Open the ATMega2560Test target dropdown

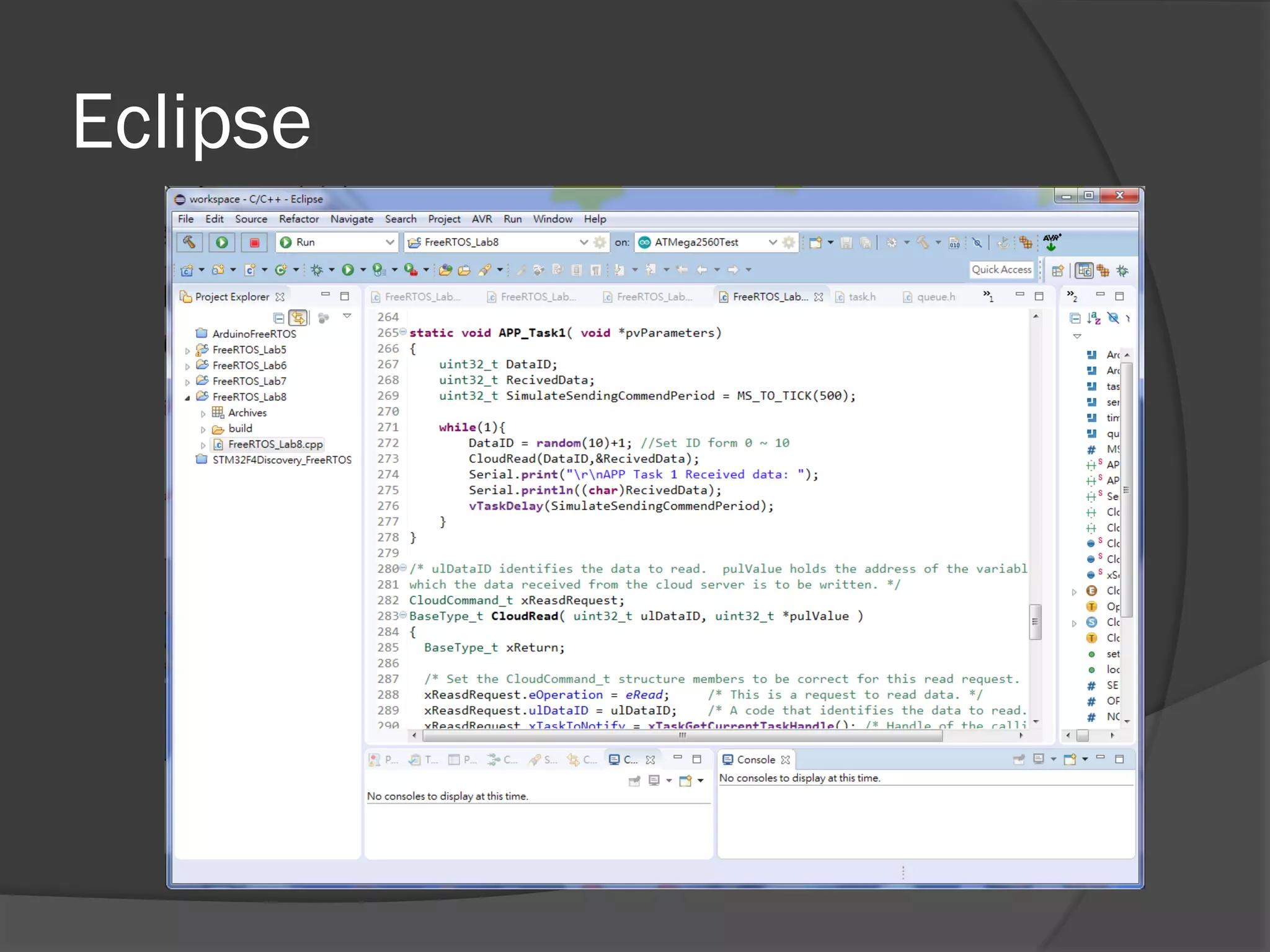pyautogui.click(x=772, y=242)
